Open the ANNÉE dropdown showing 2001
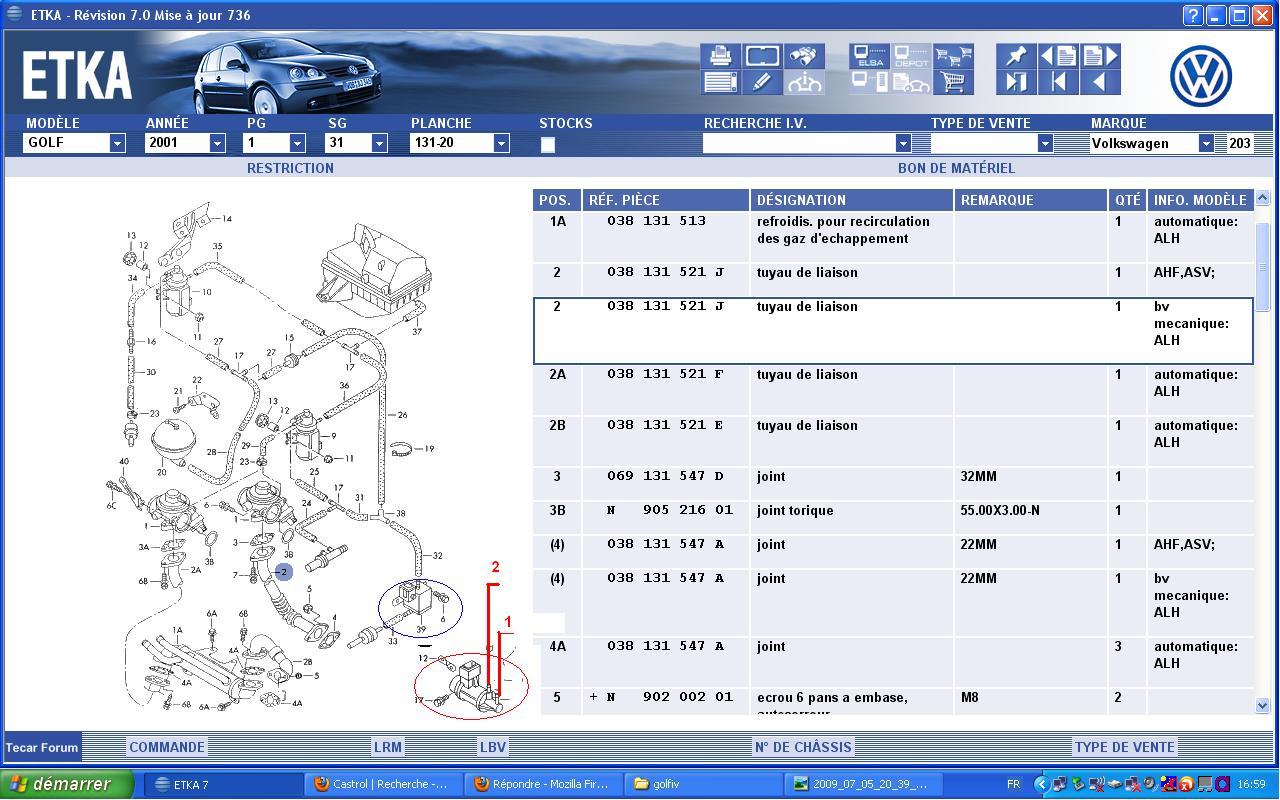1280x800 pixels. 217,143
